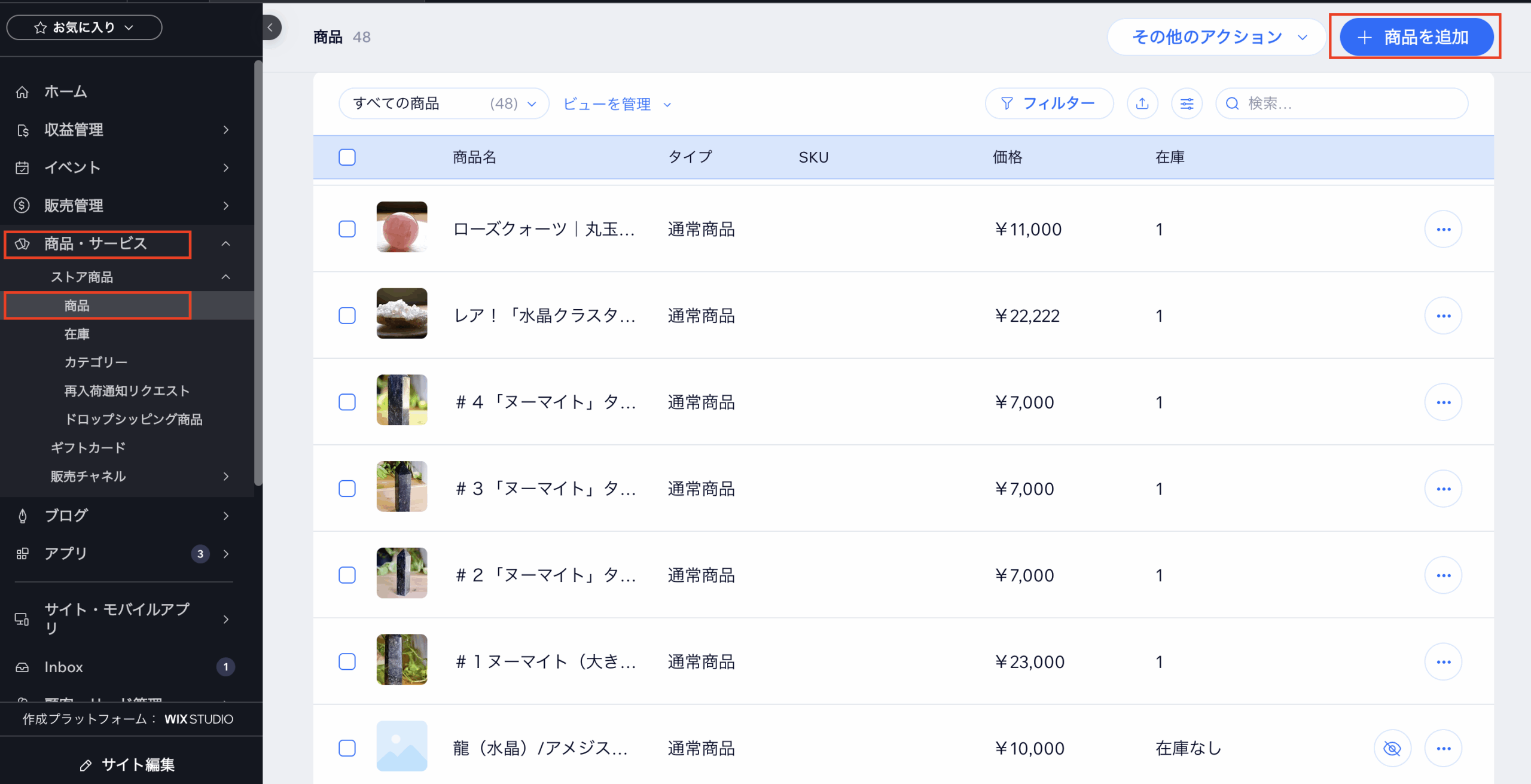Open more actions for ¥23,000 ヌーマイト product

pos(1443,661)
